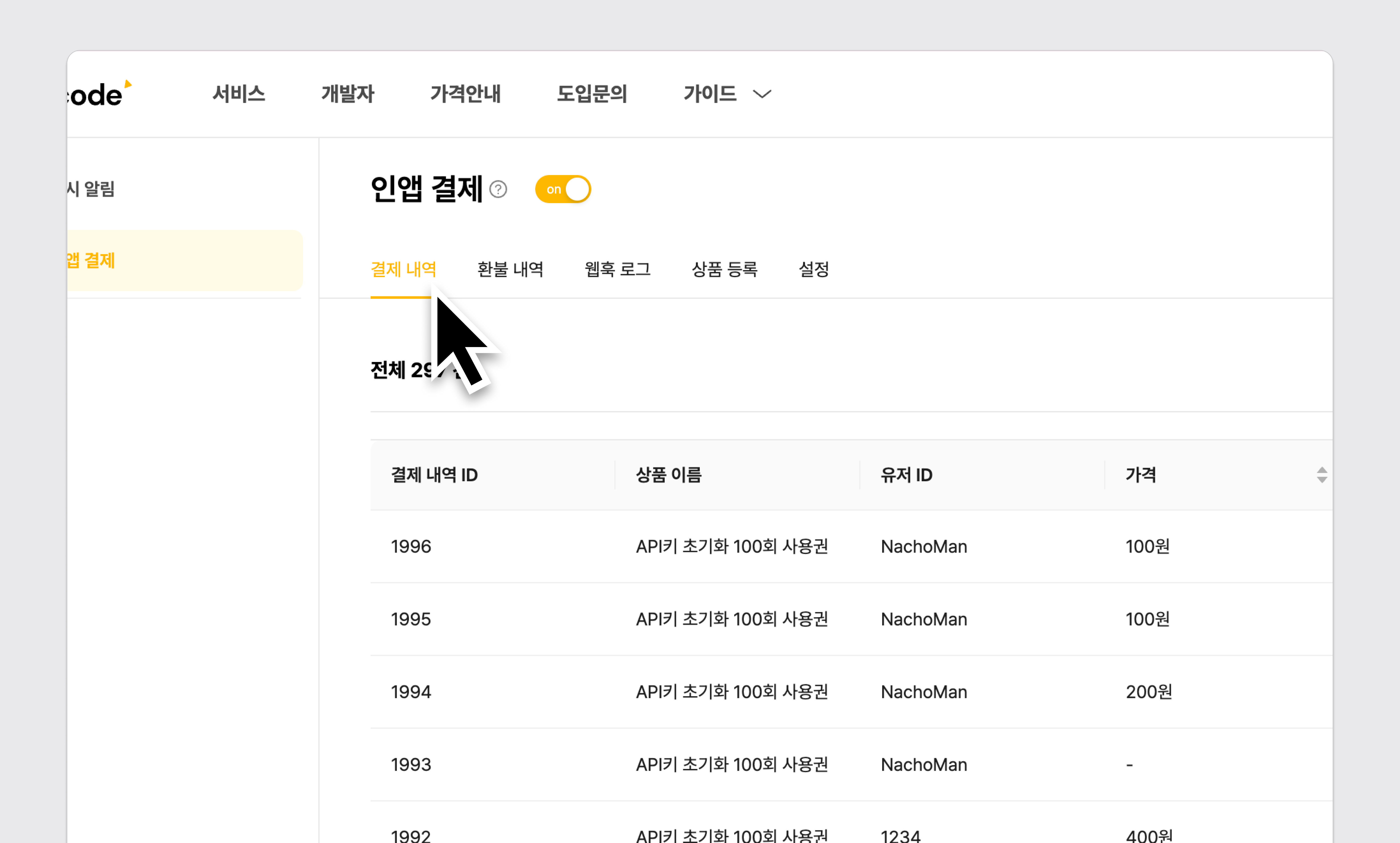Open 개발자 navigation menu item

[x=348, y=94]
